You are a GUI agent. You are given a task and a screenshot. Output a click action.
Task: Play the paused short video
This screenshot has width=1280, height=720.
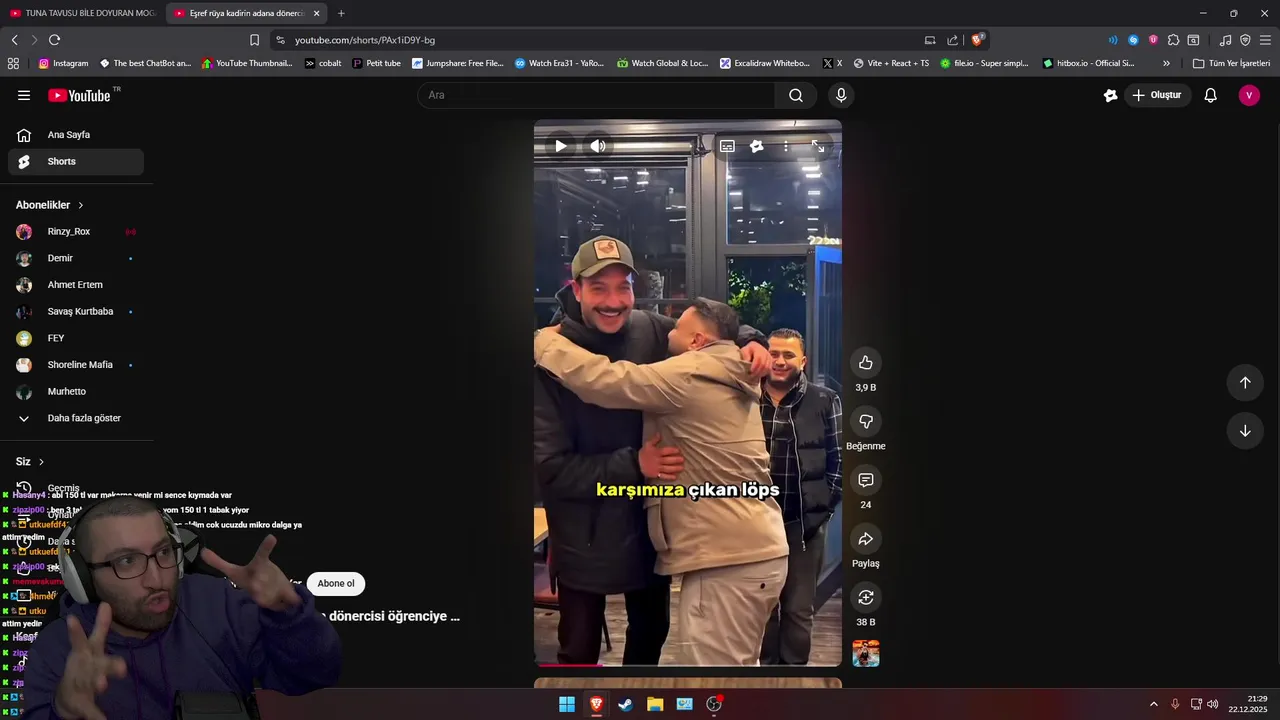pos(560,146)
